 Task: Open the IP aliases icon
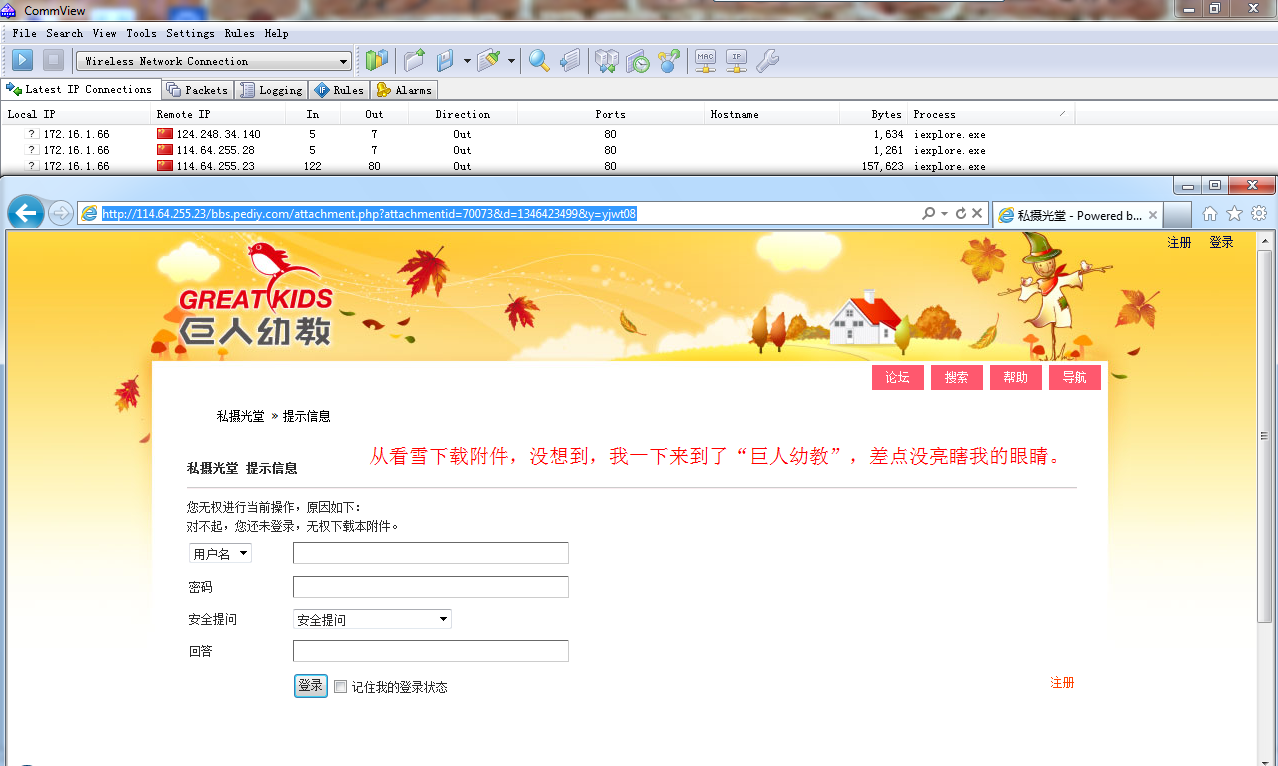tap(737, 61)
